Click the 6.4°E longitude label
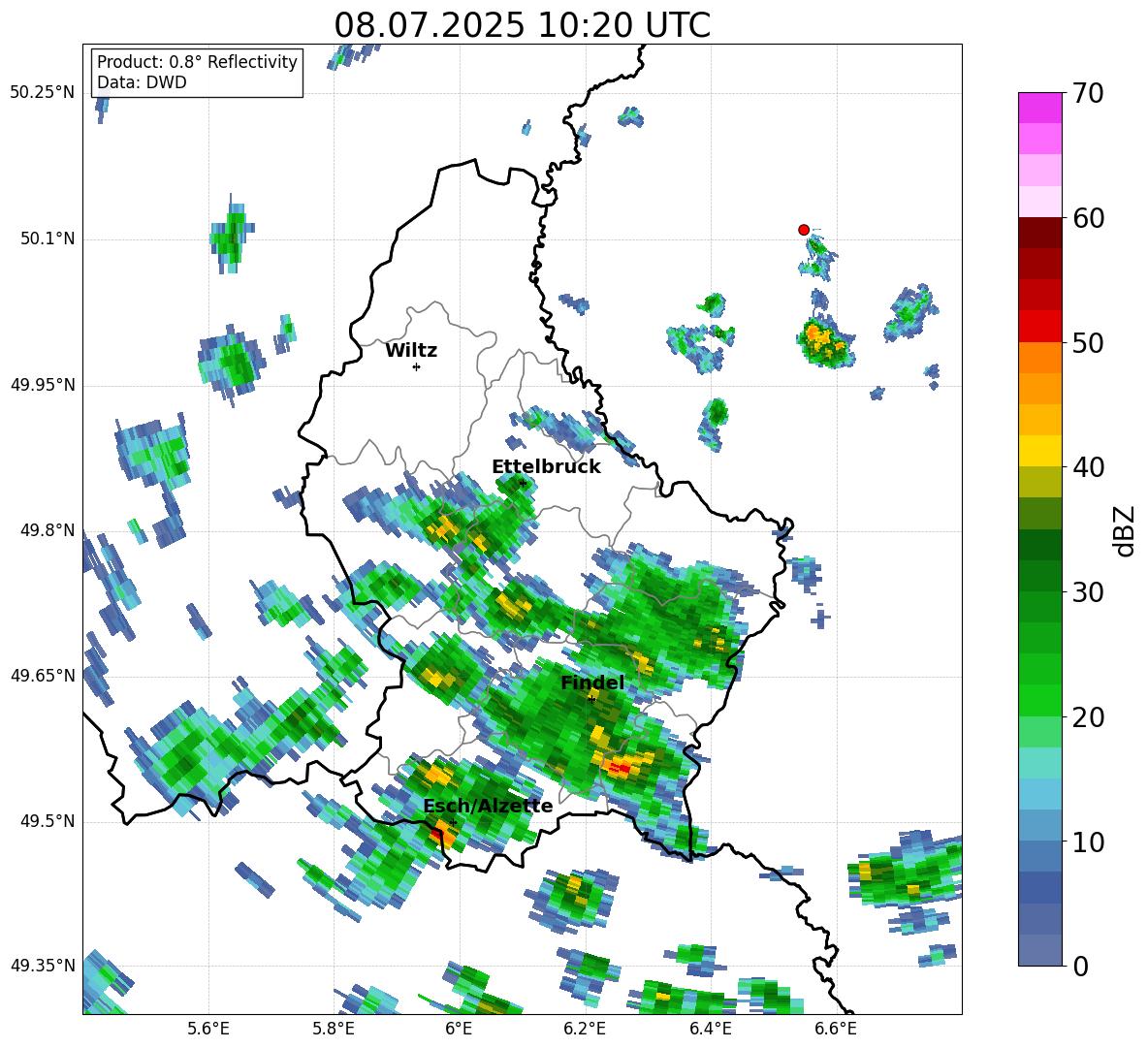This screenshot has width=1148, height=1048. [x=710, y=1029]
